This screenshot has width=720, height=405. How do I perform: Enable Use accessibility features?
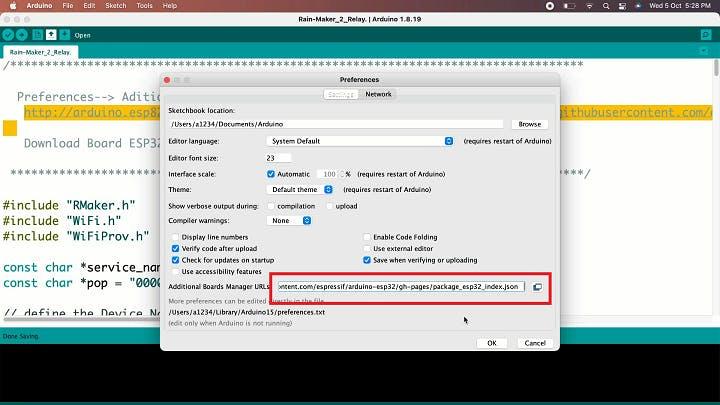(175, 271)
